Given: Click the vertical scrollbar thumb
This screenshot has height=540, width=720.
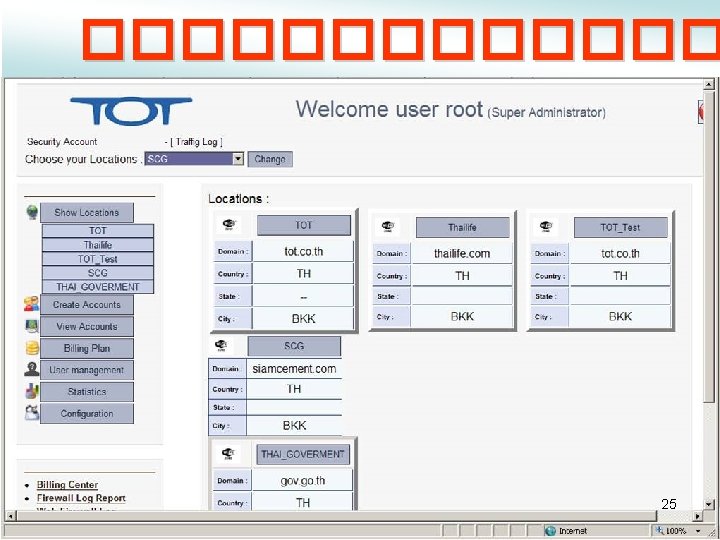Looking at the screenshot, I should (x=709, y=248).
